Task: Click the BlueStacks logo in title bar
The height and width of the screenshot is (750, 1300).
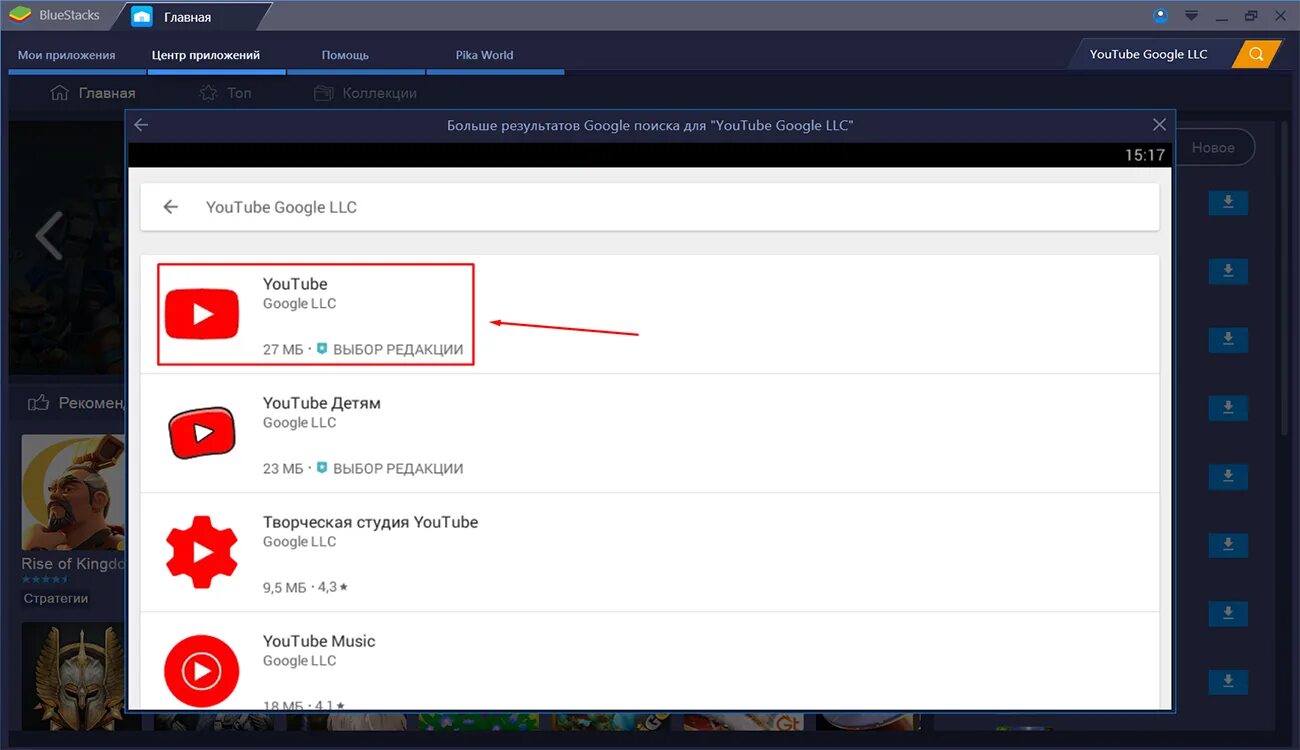Action: (x=19, y=16)
